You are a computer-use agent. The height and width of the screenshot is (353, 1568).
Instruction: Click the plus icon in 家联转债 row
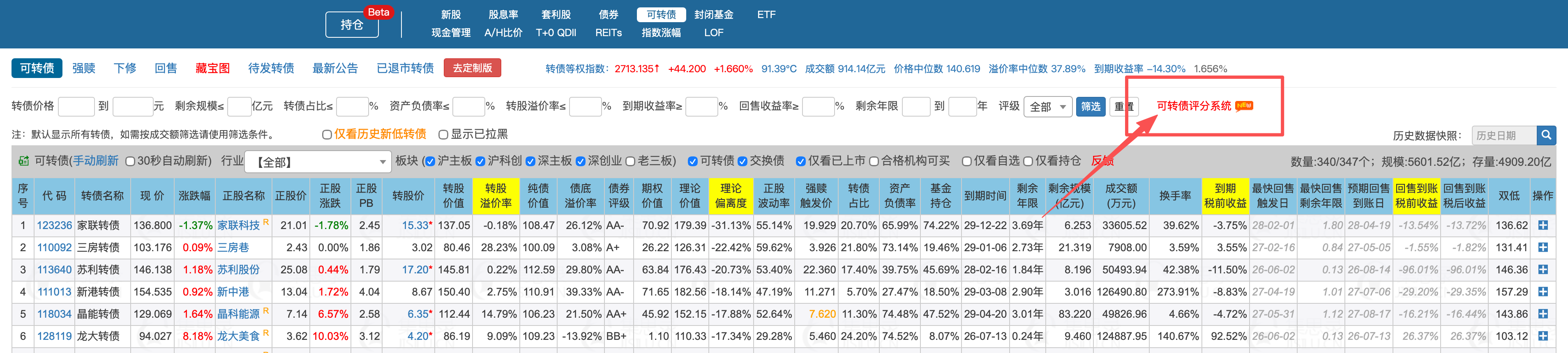coord(1543,225)
